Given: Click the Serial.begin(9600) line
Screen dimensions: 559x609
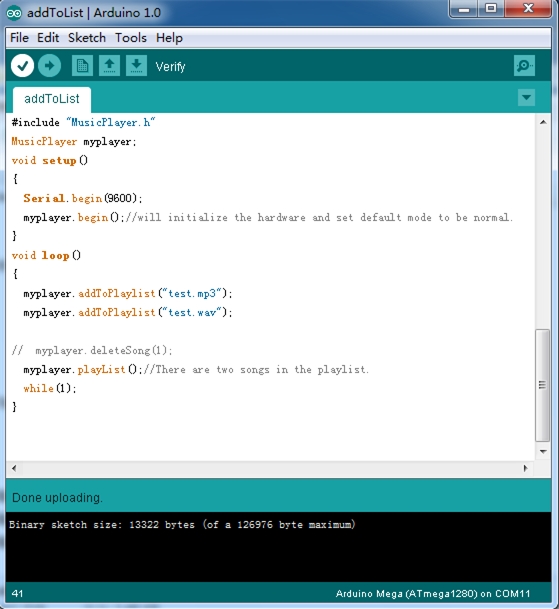Looking at the screenshot, I should (x=83, y=198).
